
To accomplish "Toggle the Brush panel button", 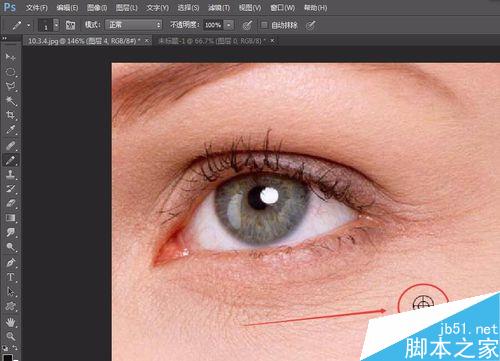I will tap(70, 25).
